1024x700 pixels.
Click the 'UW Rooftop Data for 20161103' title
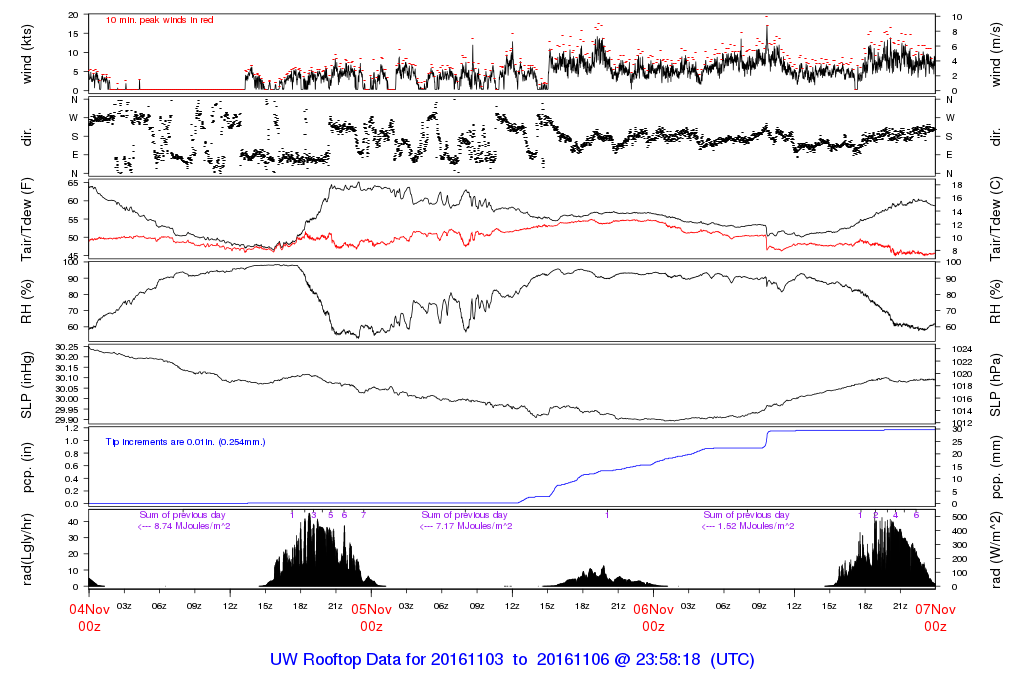[387, 660]
